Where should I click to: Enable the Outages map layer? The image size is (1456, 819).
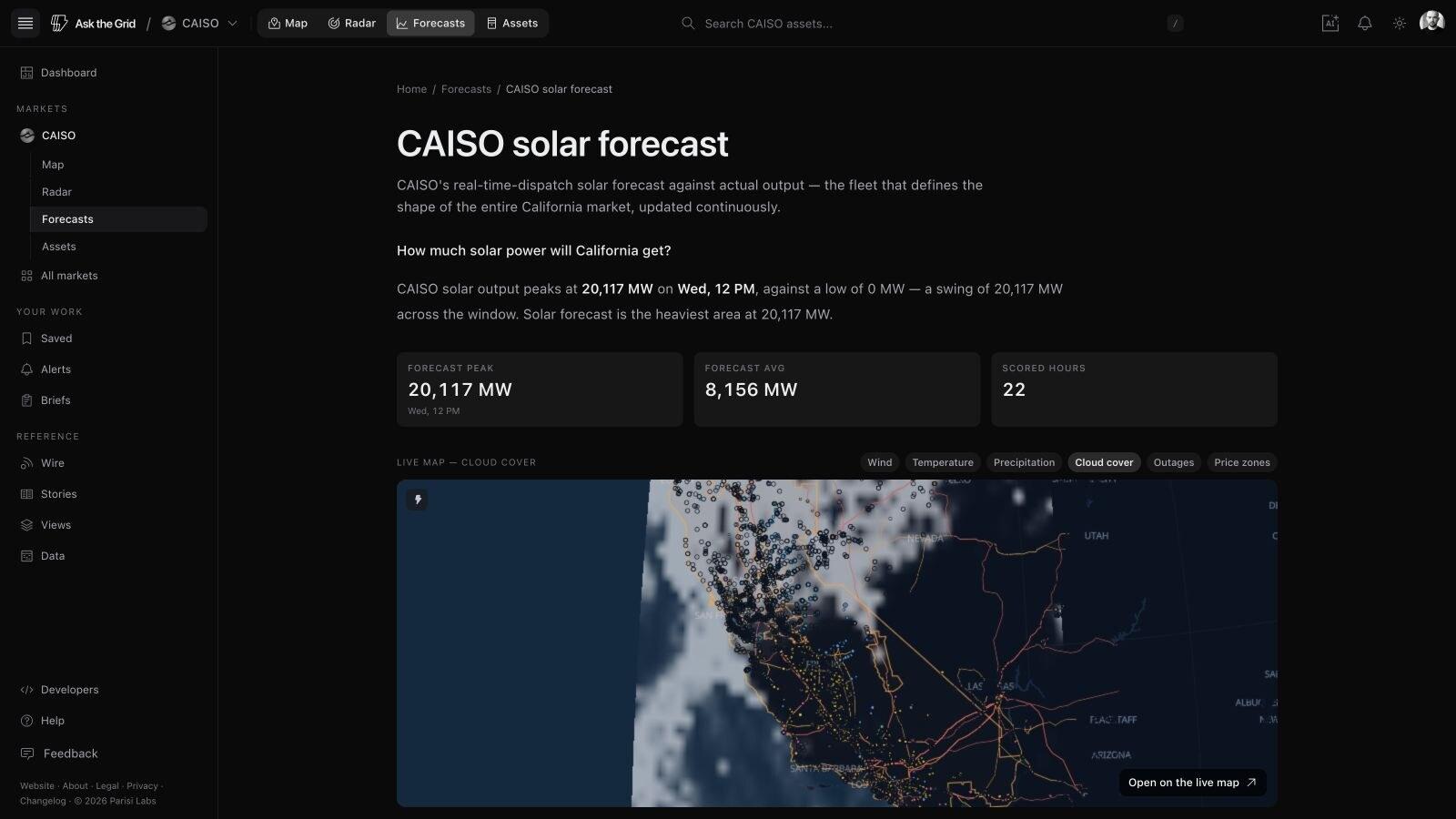tap(1173, 463)
